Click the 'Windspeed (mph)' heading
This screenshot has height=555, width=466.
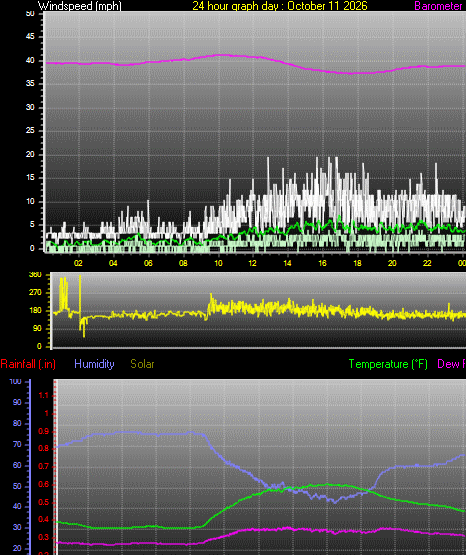tap(80, 6)
